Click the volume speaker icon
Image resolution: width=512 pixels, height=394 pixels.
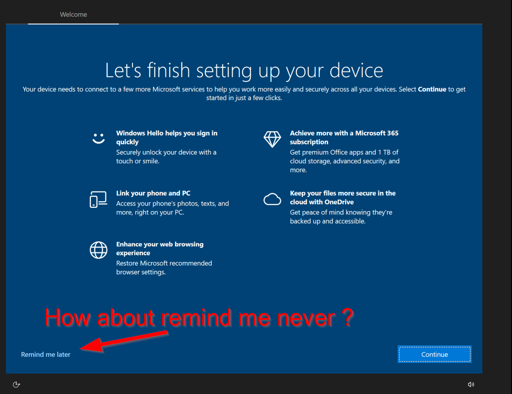coord(470,384)
